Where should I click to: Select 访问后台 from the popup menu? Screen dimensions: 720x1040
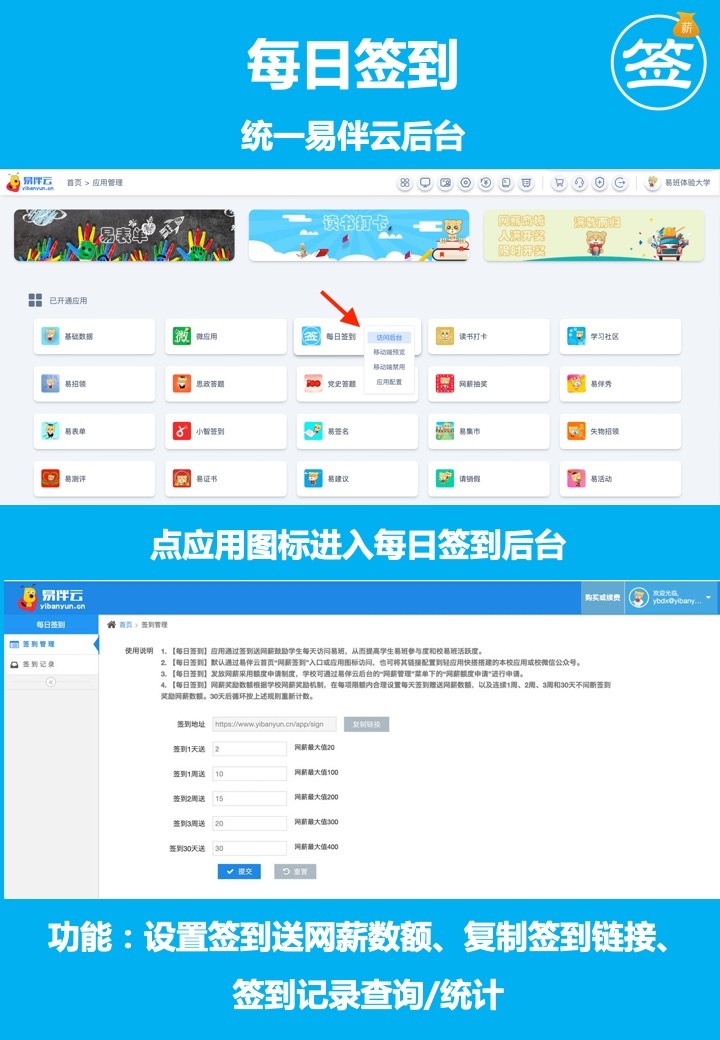point(389,338)
